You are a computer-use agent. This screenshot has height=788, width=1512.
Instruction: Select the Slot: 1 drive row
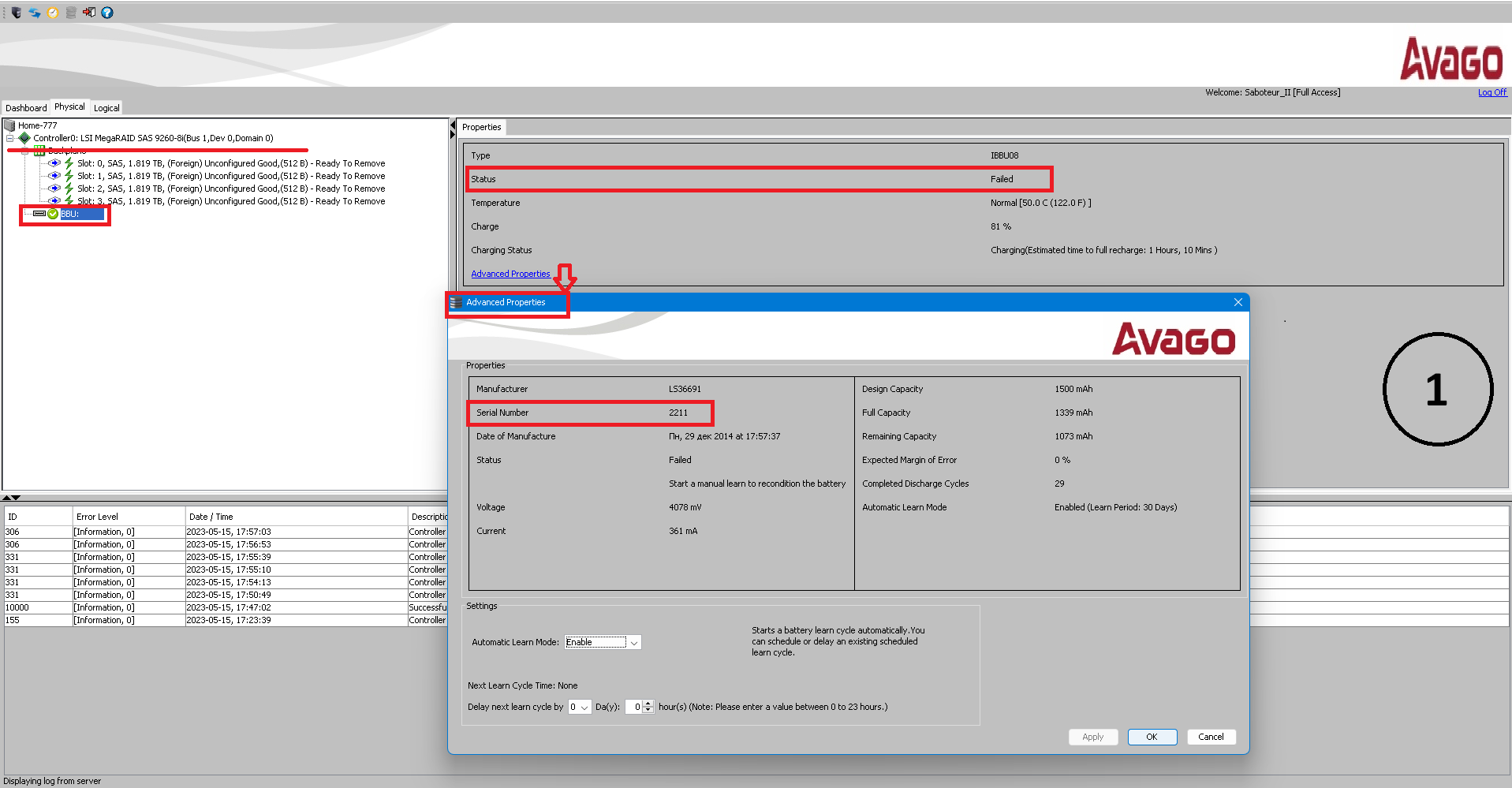(x=231, y=176)
